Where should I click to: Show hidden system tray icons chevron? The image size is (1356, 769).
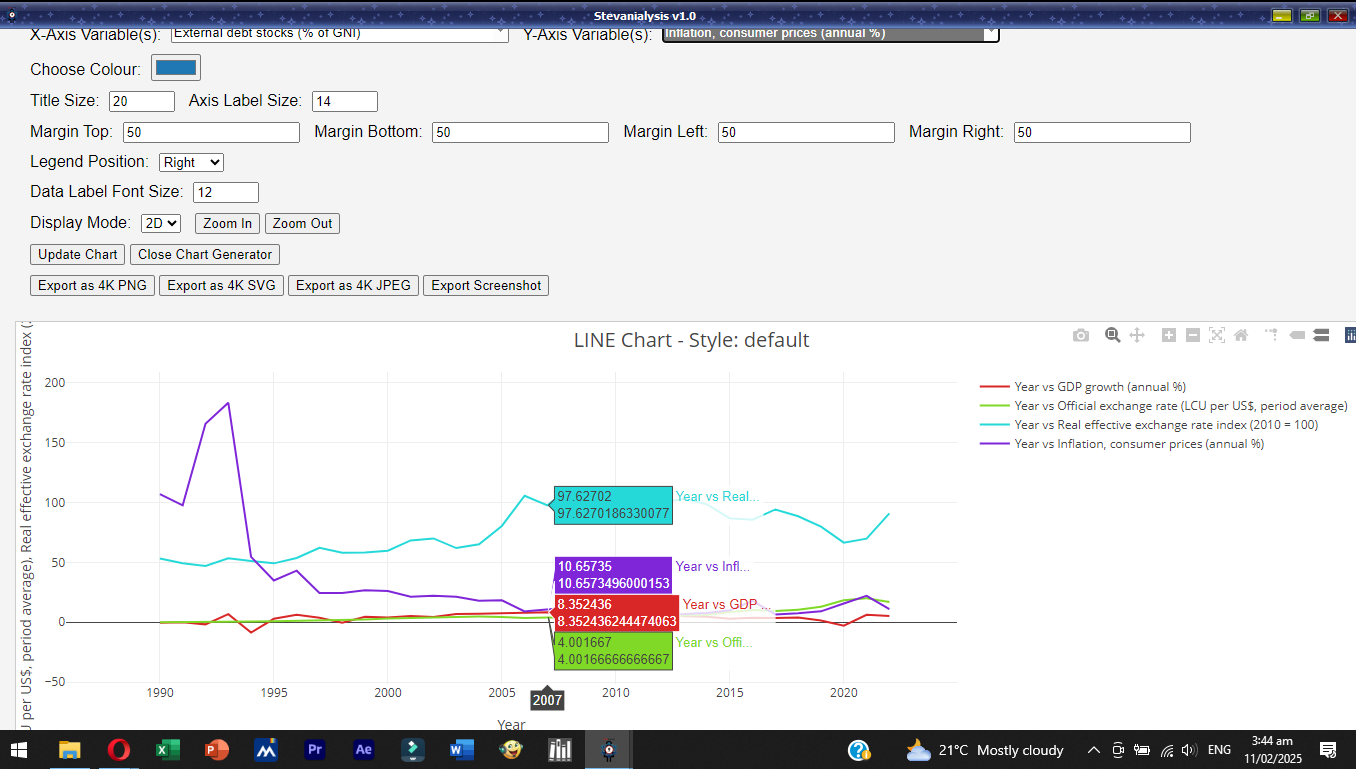1094,750
